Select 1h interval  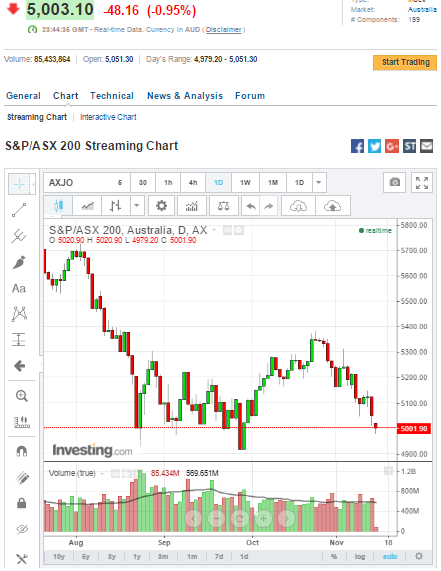[x=168, y=182]
